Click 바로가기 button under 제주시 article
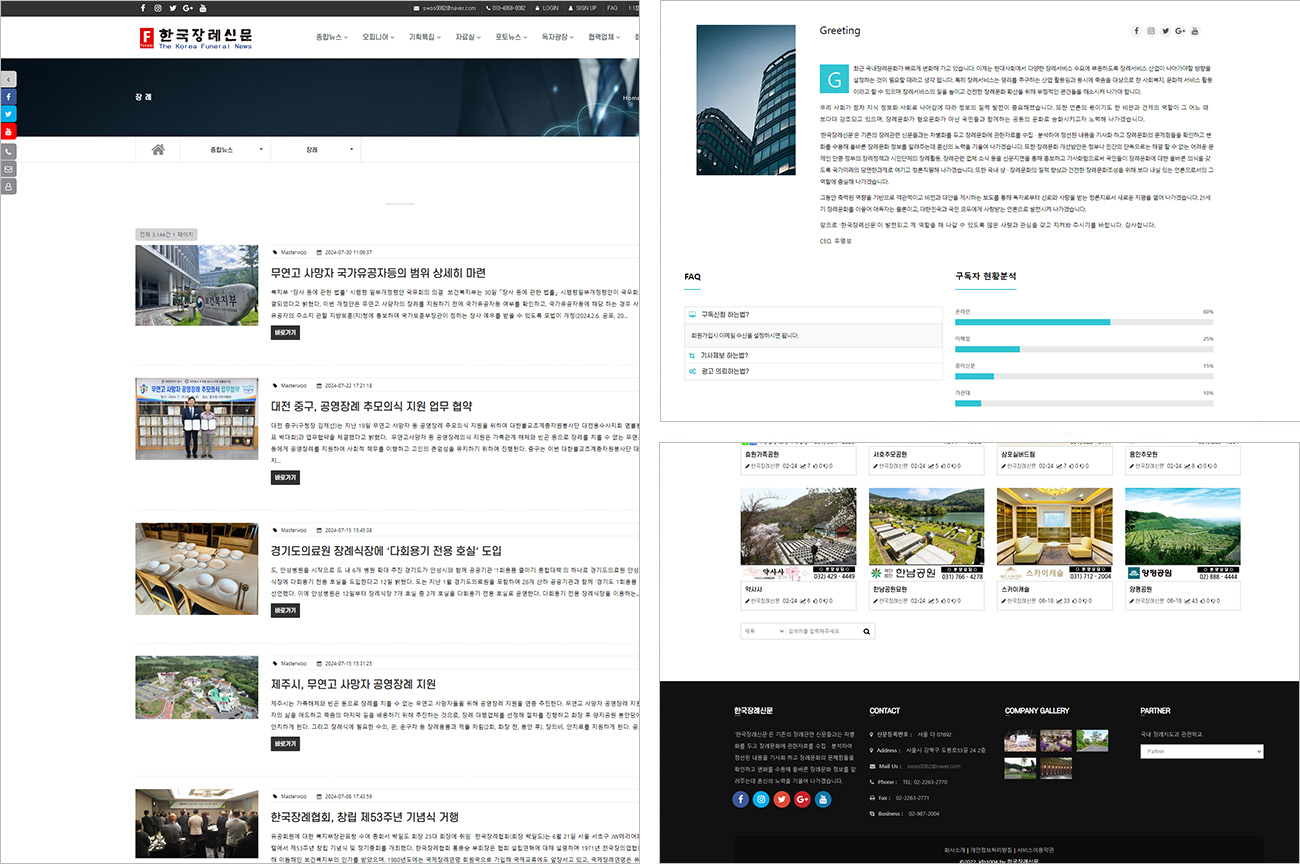 pyautogui.click(x=285, y=744)
